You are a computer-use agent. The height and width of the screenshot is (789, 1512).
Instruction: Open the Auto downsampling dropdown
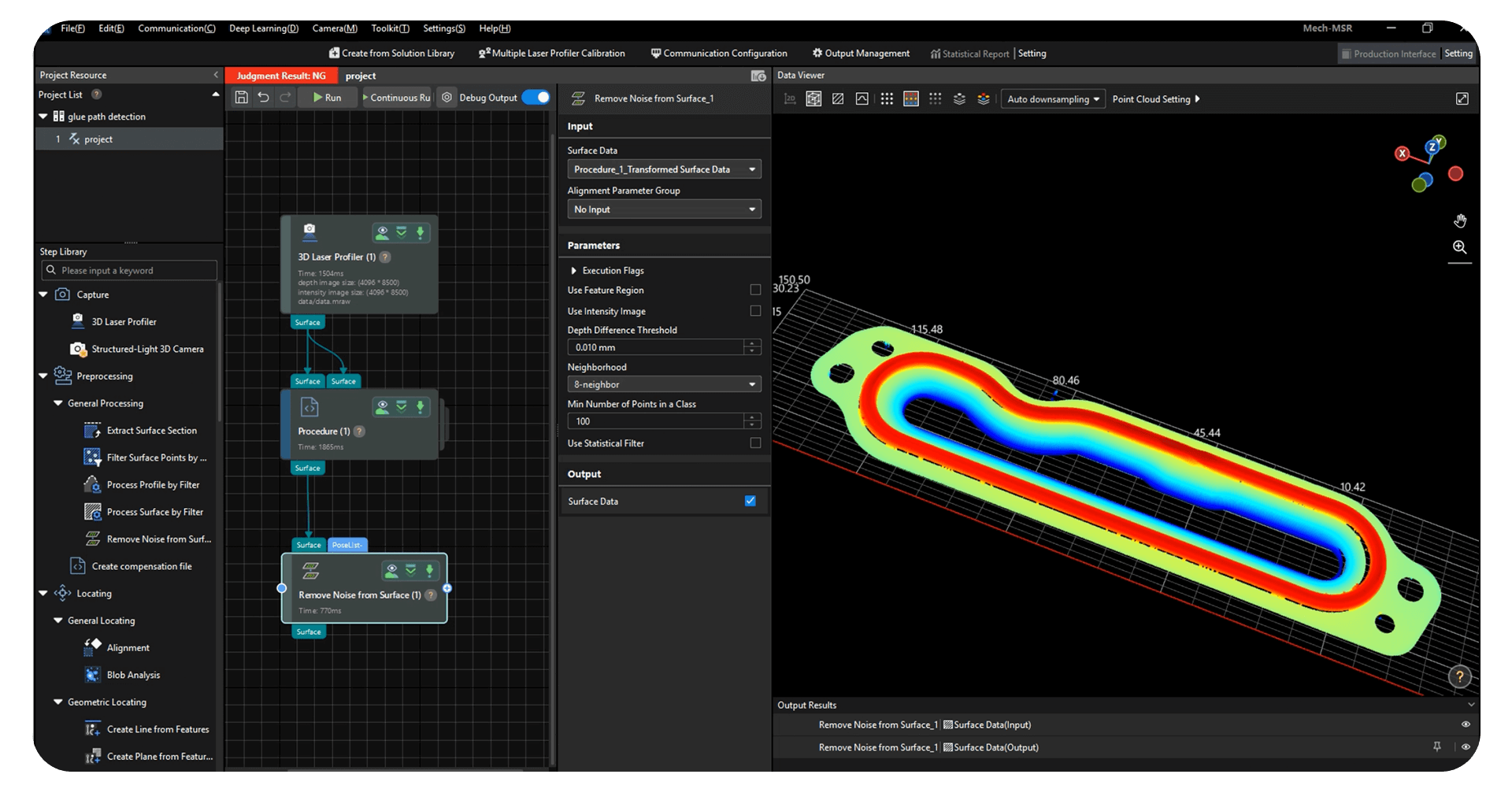click(1053, 99)
